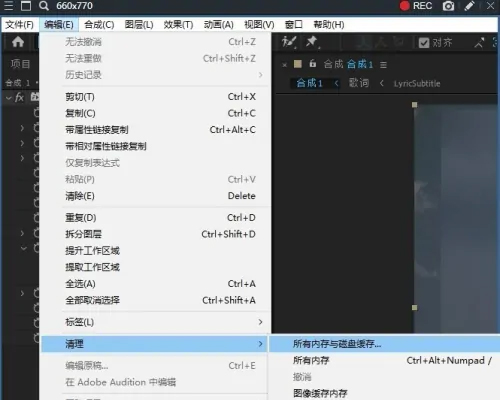Open the 动画(A) menu
This screenshot has height=400, width=500.
[x=218, y=25]
